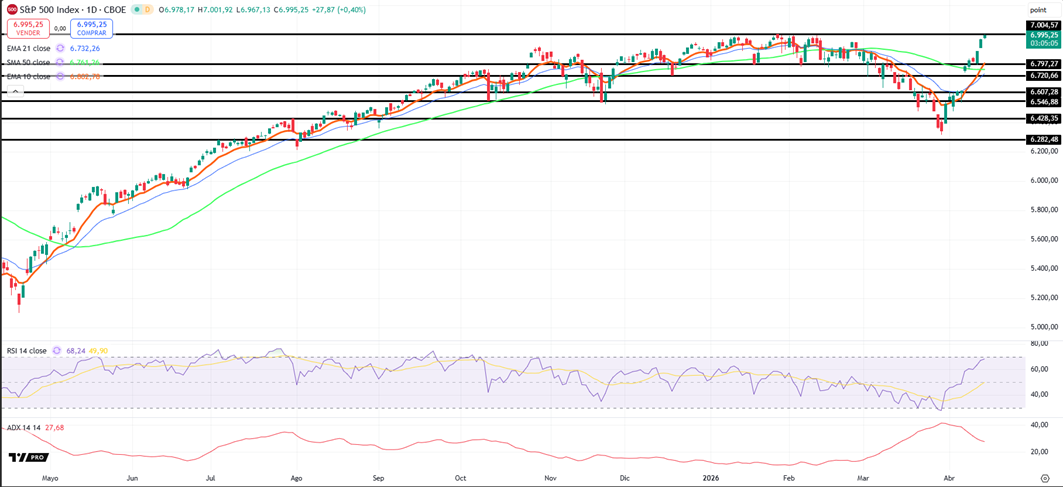Screen dimensions: 1063x487
Task: Select the EMA 21 close indicator label
Action: 28,48
